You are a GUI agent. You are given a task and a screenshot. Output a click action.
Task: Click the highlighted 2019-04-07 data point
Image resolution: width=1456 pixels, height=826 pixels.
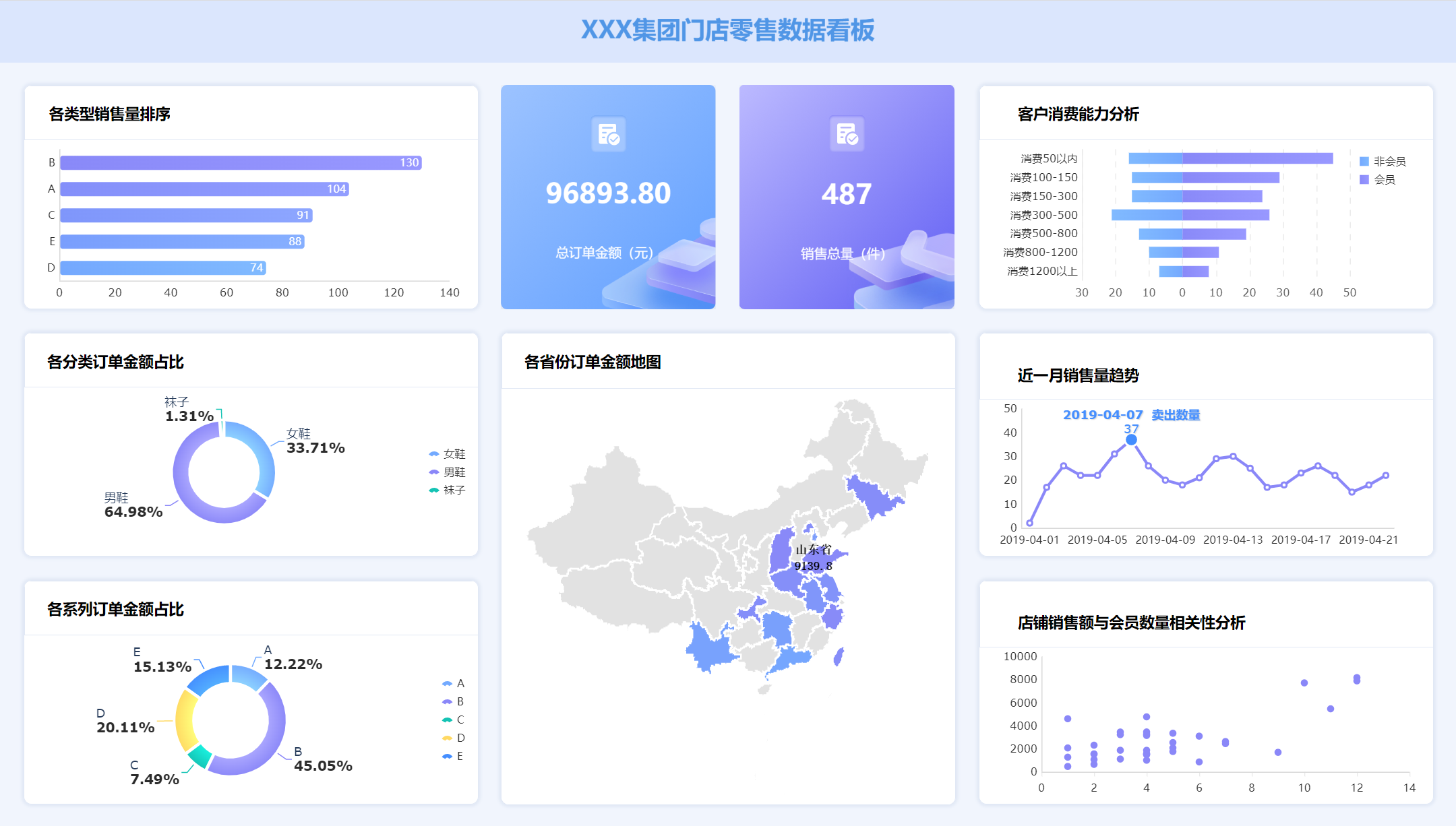coord(1131,440)
